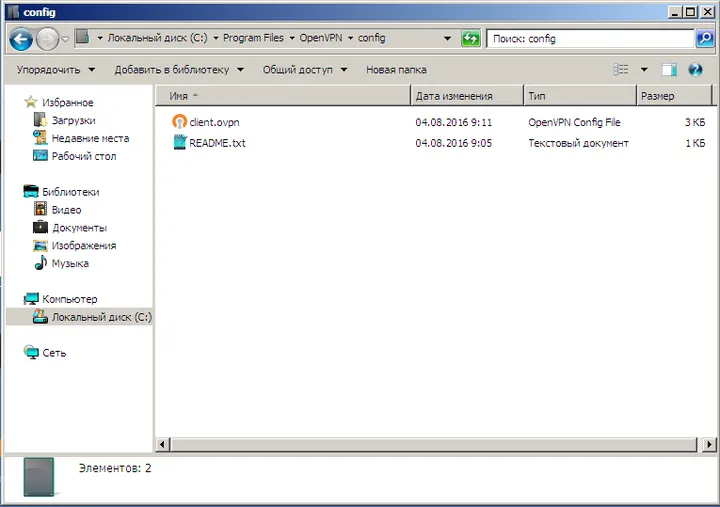720x507 pixels.
Task: Click Текстовый документ type cell
Action: pos(578,143)
